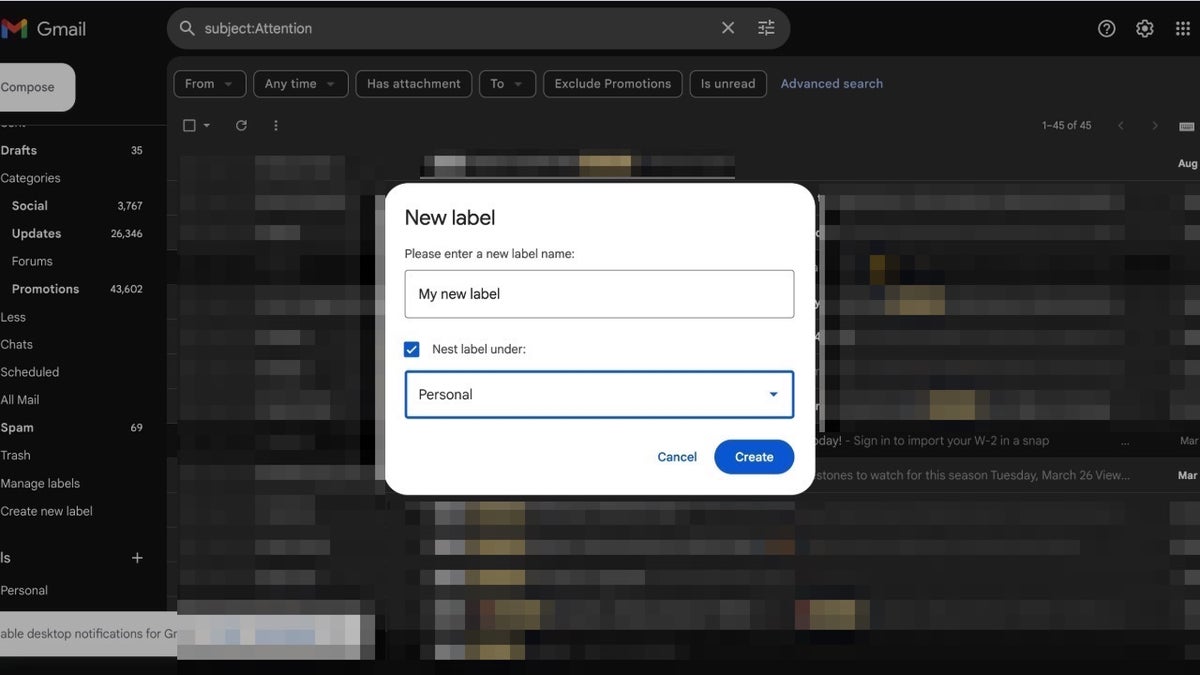Open the Settings gear
1200x675 pixels.
(1144, 28)
